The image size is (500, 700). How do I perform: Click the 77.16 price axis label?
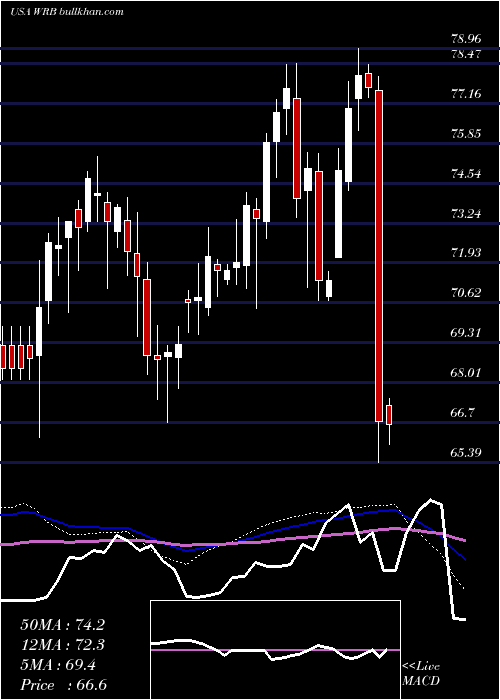pos(467,94)
